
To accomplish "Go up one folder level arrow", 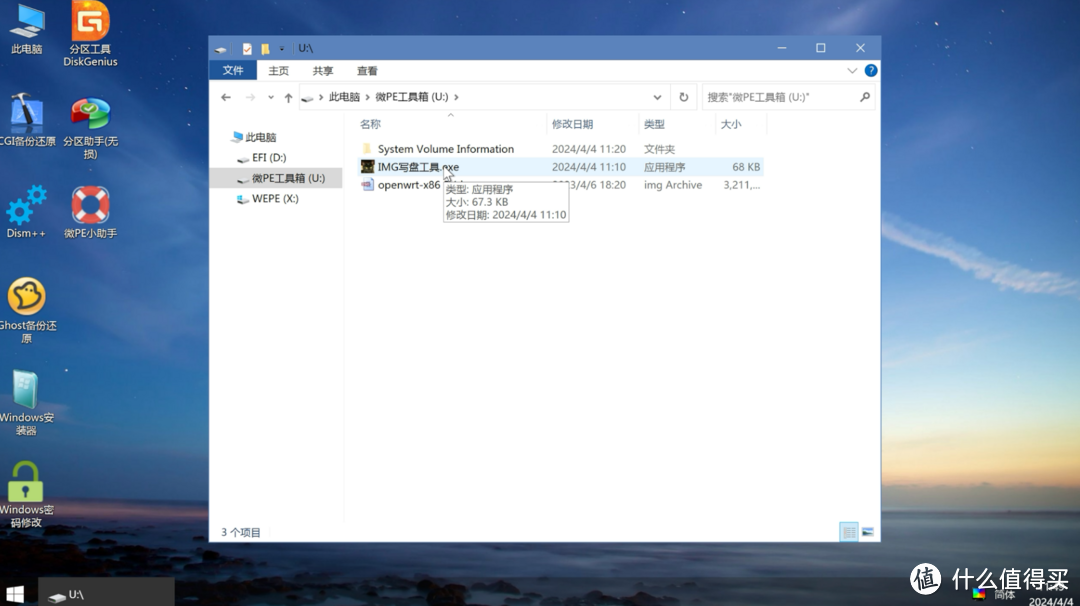I will [289, 97].
